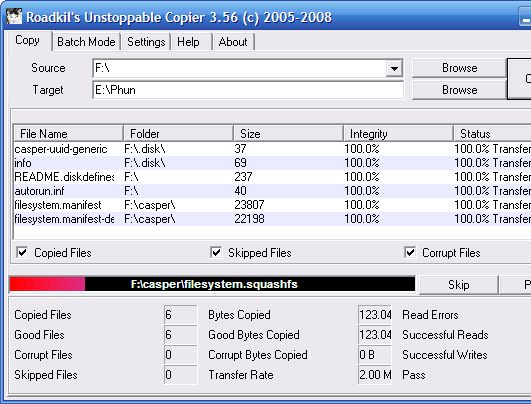Click size value 237

point(243,177)
